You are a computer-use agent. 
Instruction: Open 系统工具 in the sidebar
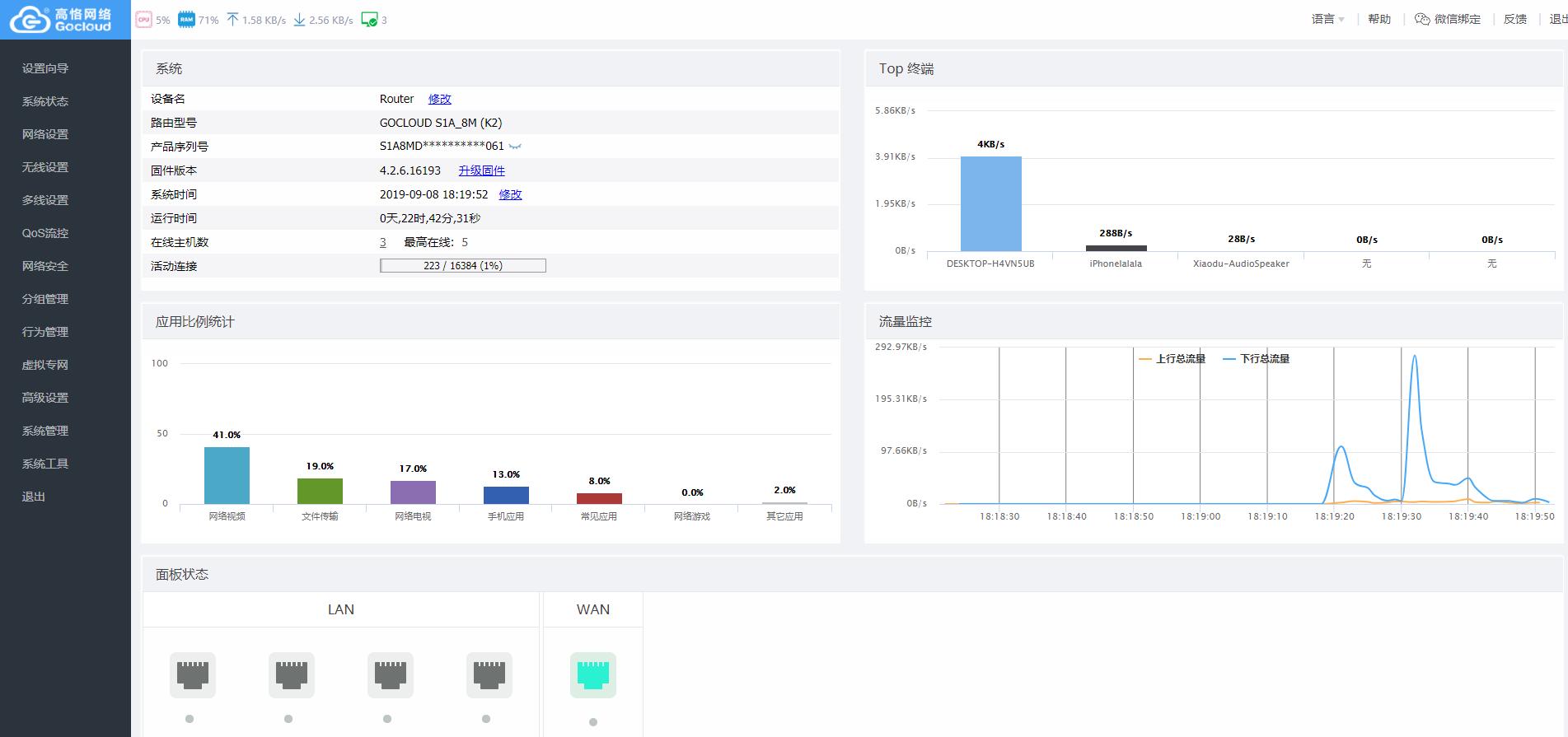point(45,464)
